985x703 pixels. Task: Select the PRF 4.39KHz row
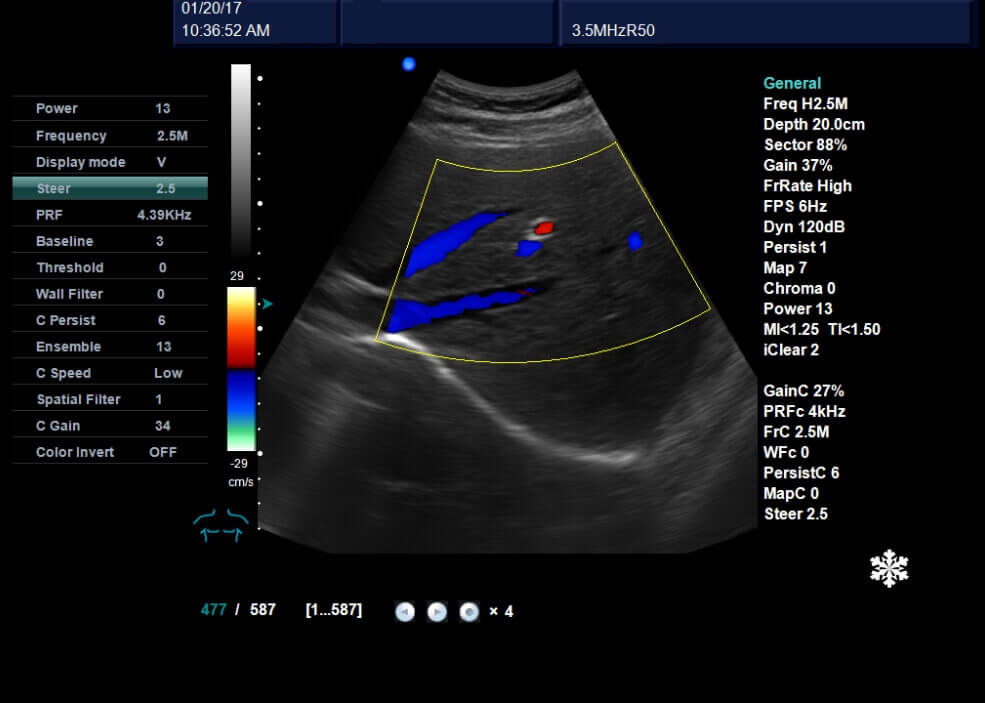tap(110, 215)
